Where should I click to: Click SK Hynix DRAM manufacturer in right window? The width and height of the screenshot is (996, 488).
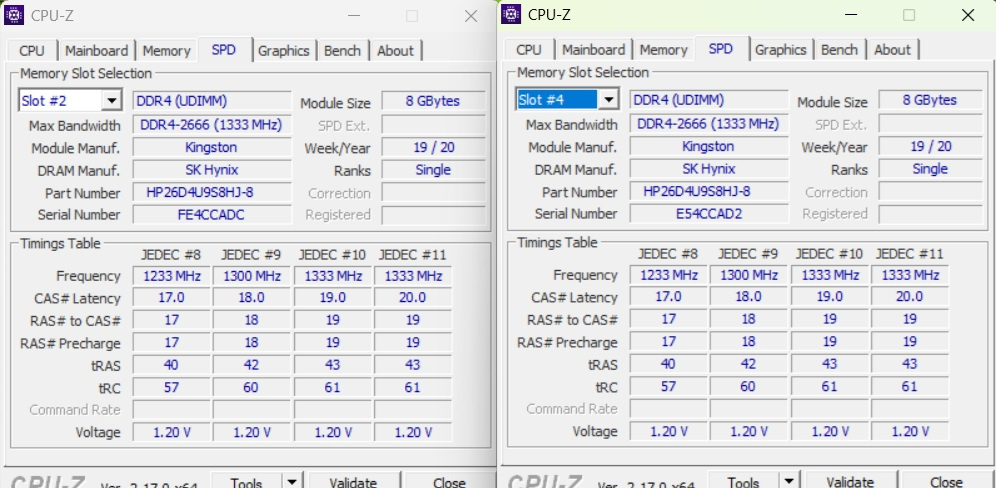pyautogui.click(x=709, y=168)
